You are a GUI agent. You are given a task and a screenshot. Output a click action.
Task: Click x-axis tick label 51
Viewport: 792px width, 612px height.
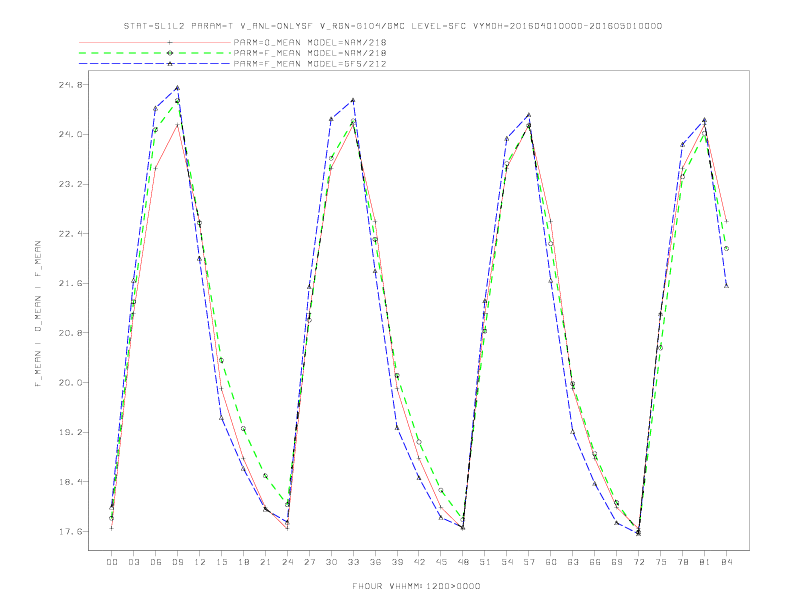point(485,562)
